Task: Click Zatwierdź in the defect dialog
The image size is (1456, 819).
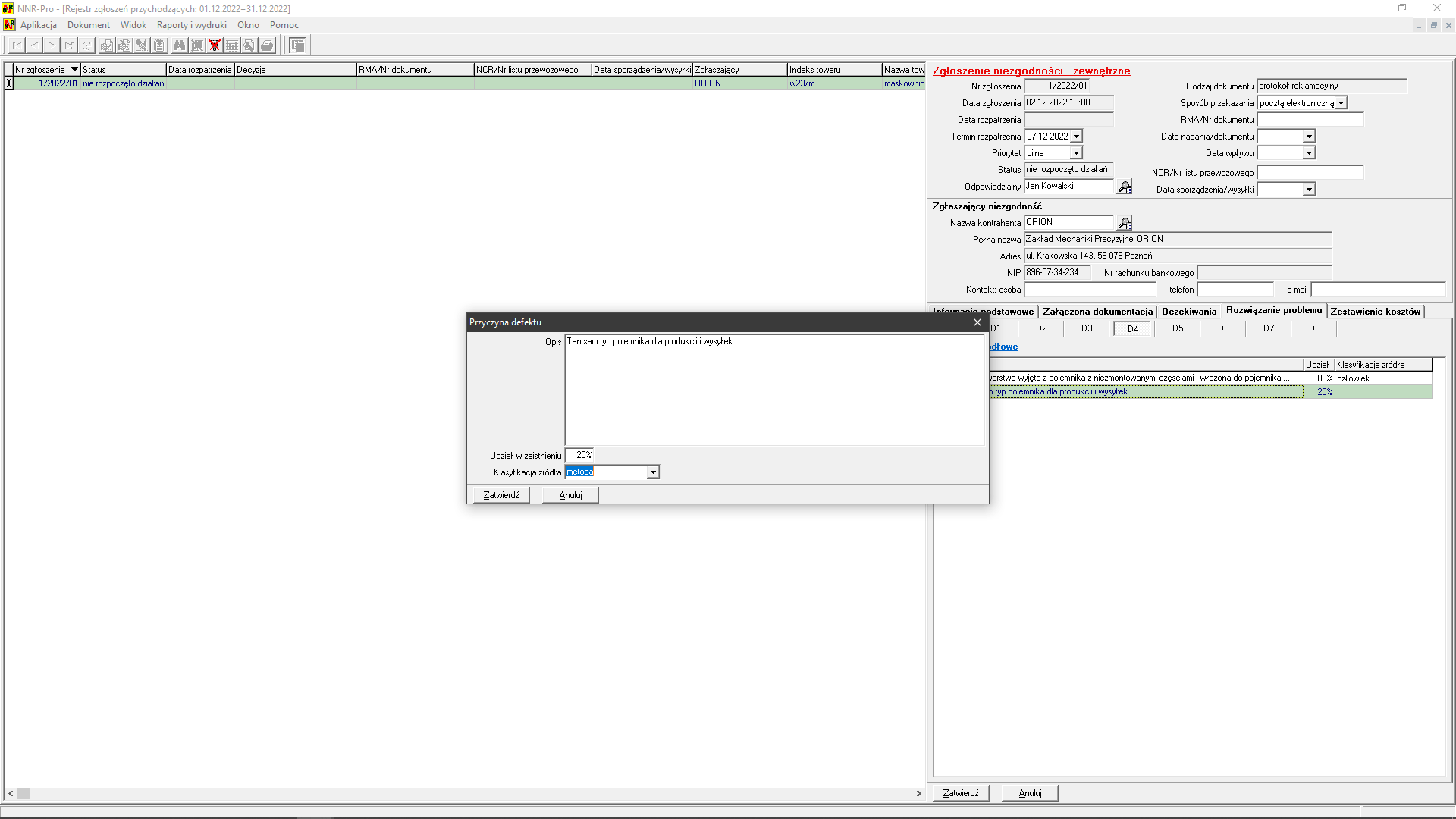Action: coord(501,495)
